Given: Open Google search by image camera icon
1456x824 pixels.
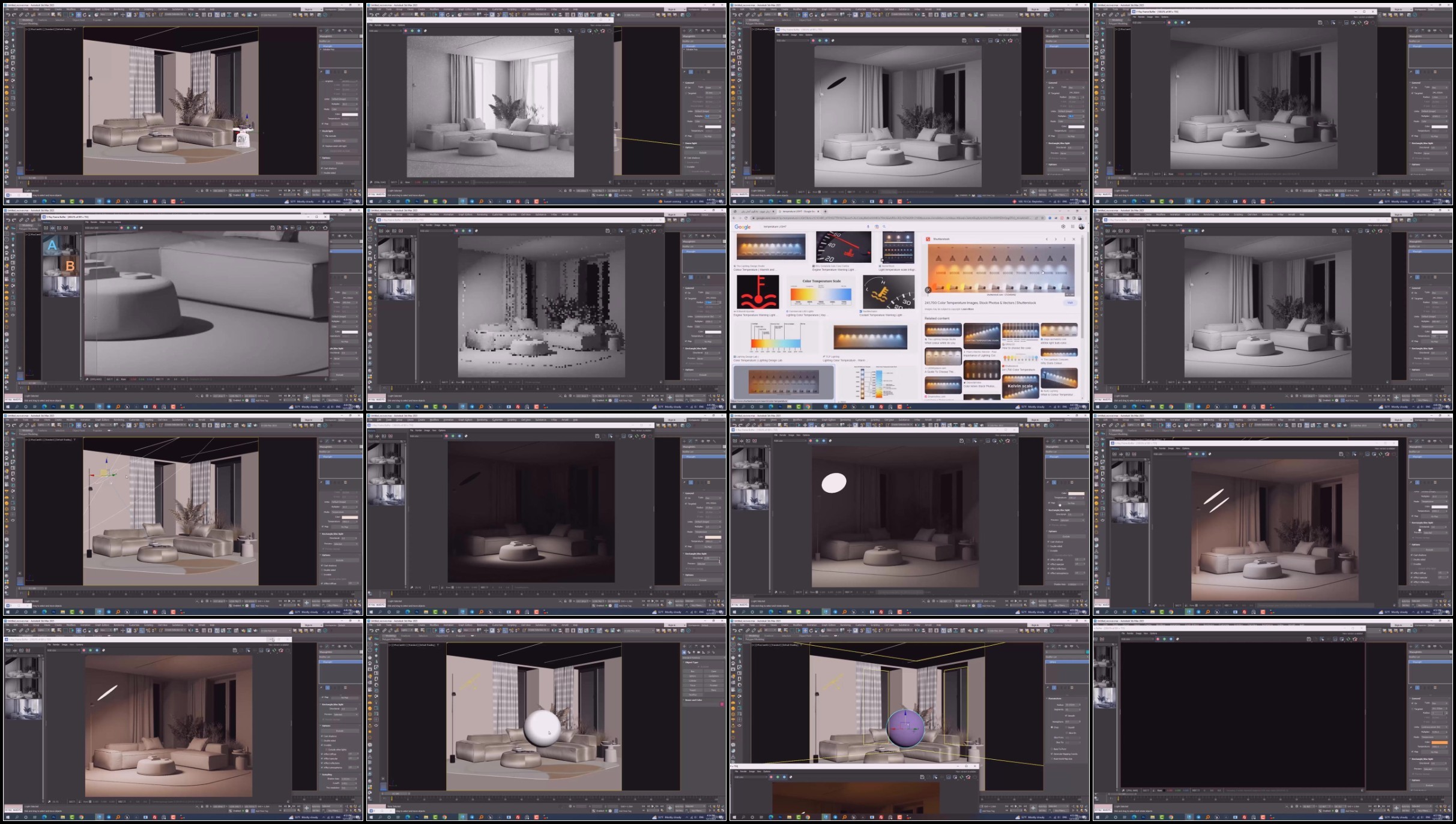Looking at the screenshot, I should coord(877,227).
